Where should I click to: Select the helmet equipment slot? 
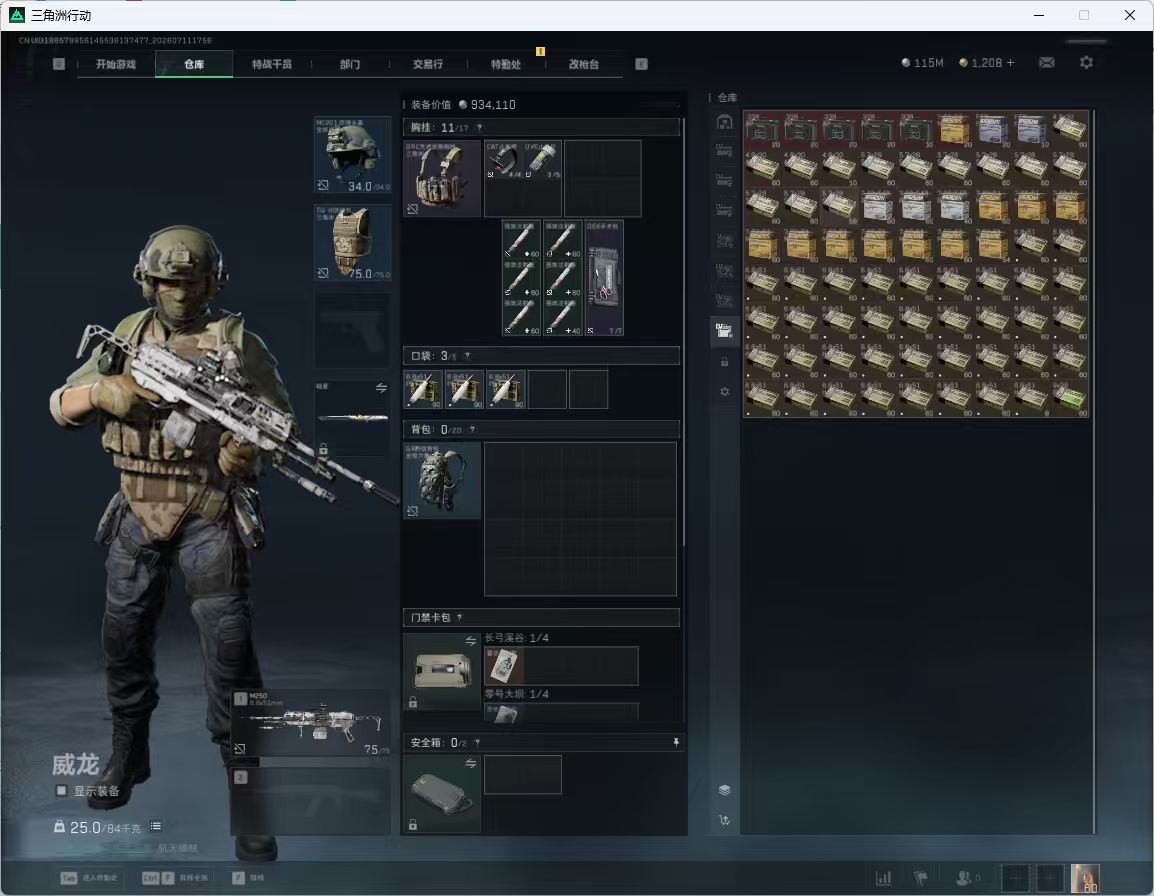[353, 155]
